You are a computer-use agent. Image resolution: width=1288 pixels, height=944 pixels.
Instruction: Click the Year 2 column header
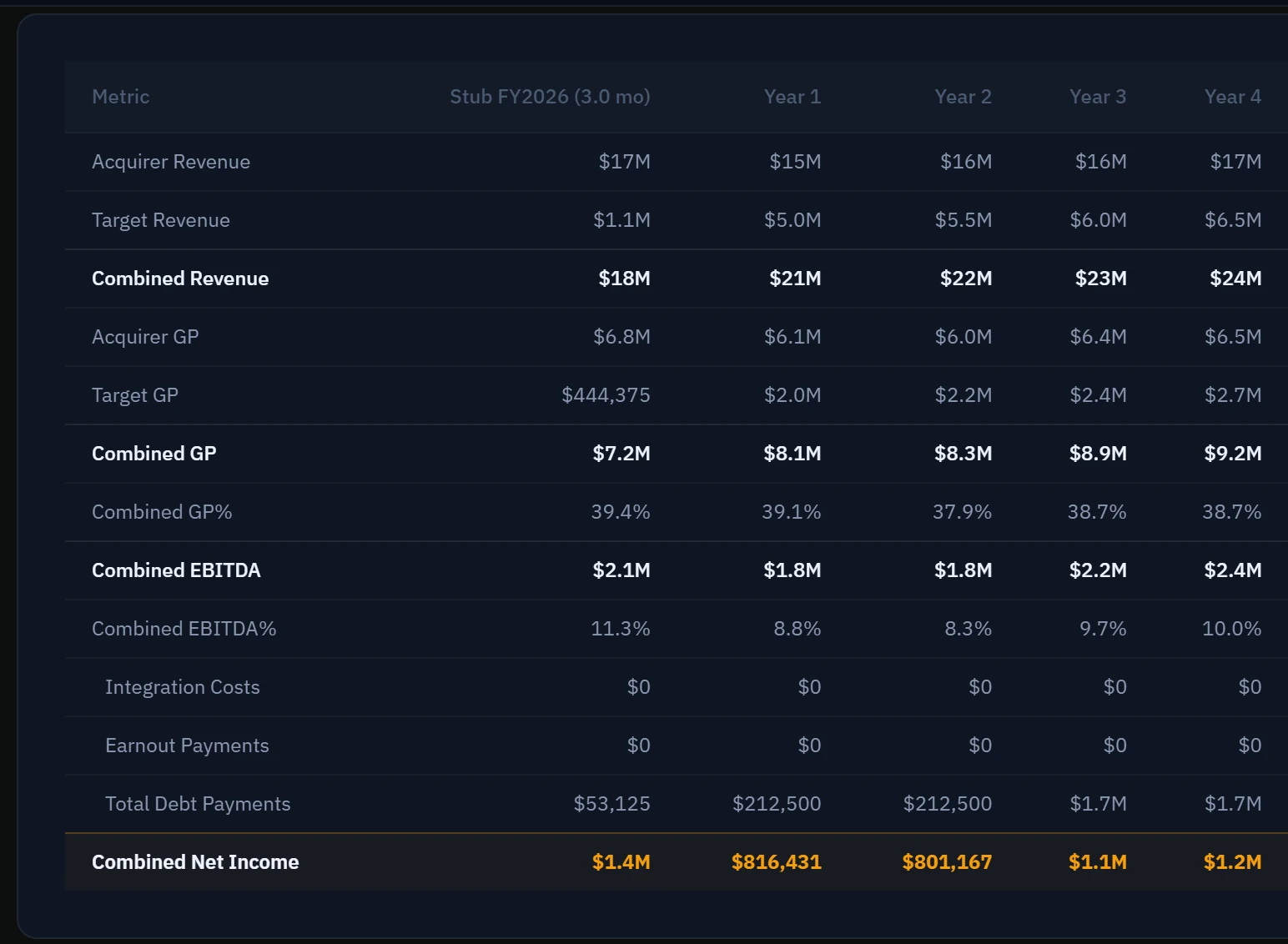[963, 97]
